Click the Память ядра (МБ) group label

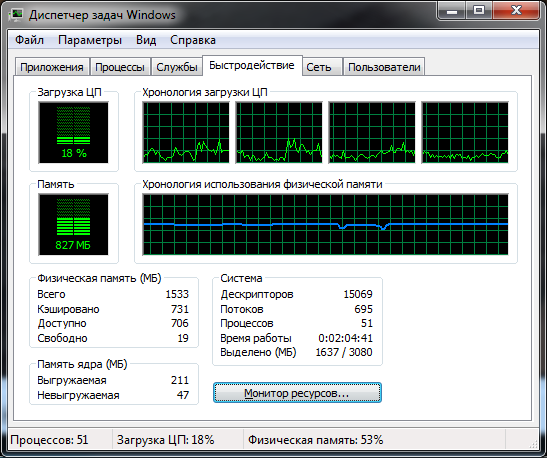click(82, 364)
